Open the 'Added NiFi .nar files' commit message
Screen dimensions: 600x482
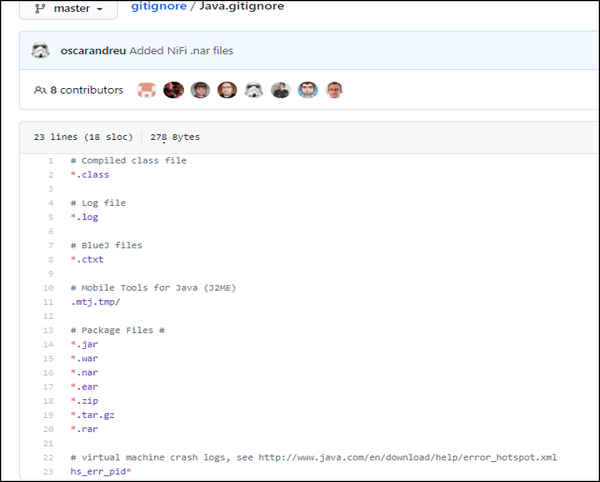pyautogui.click(x=181, y=50)
